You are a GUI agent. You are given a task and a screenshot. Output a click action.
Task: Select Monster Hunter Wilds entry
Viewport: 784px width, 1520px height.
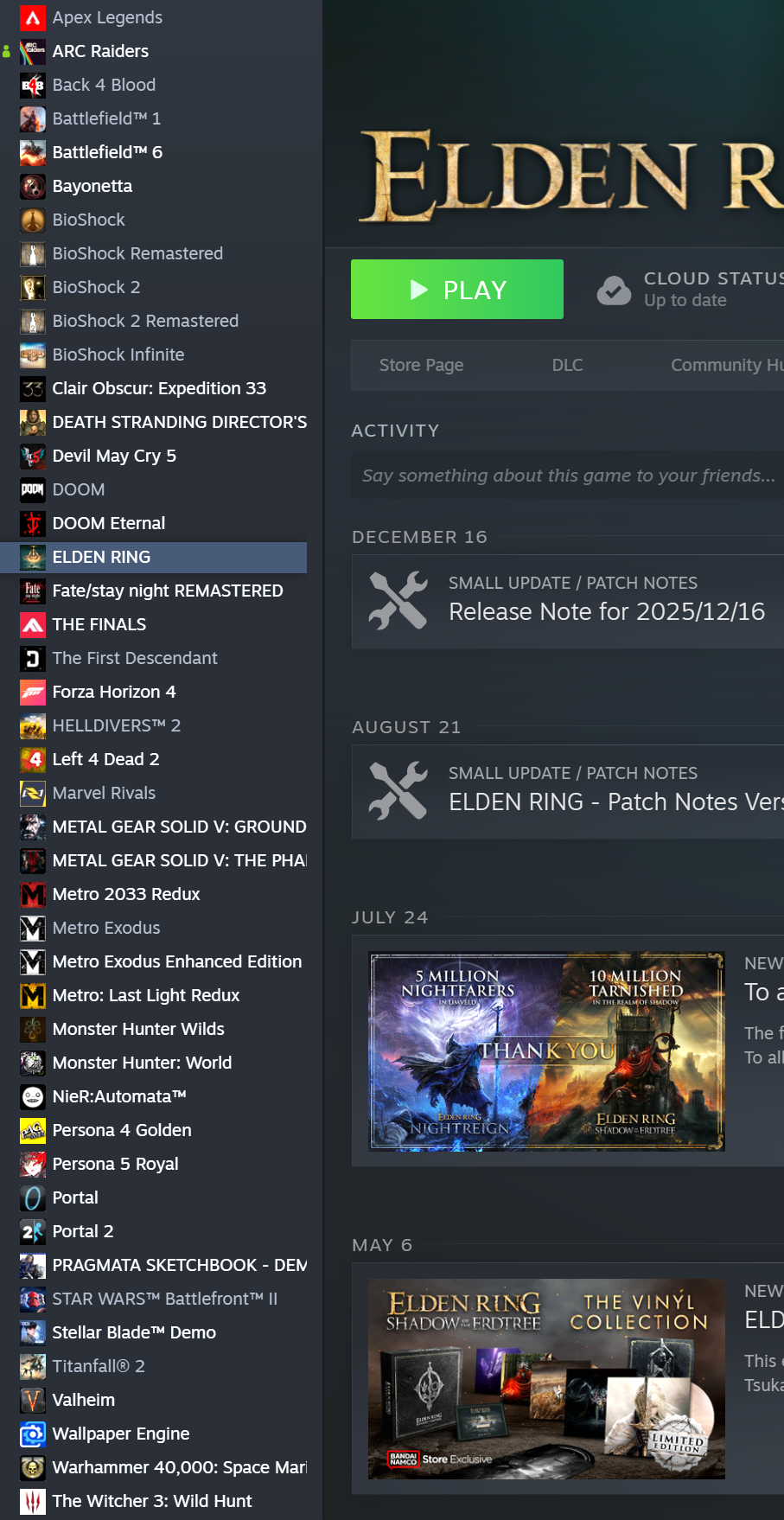click(x=154, y=1029)
